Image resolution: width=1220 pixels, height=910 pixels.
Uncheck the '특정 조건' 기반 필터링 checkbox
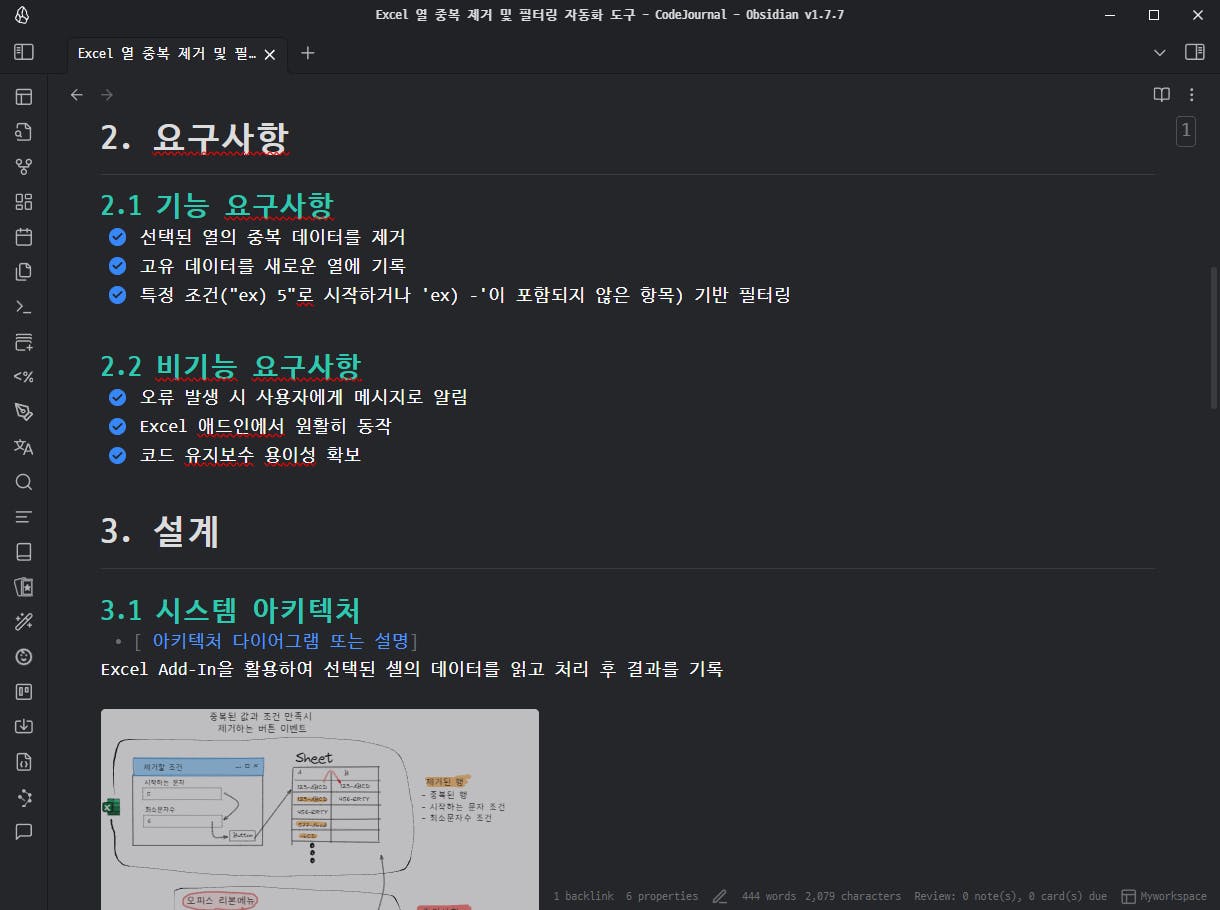[x=117, y=295]
